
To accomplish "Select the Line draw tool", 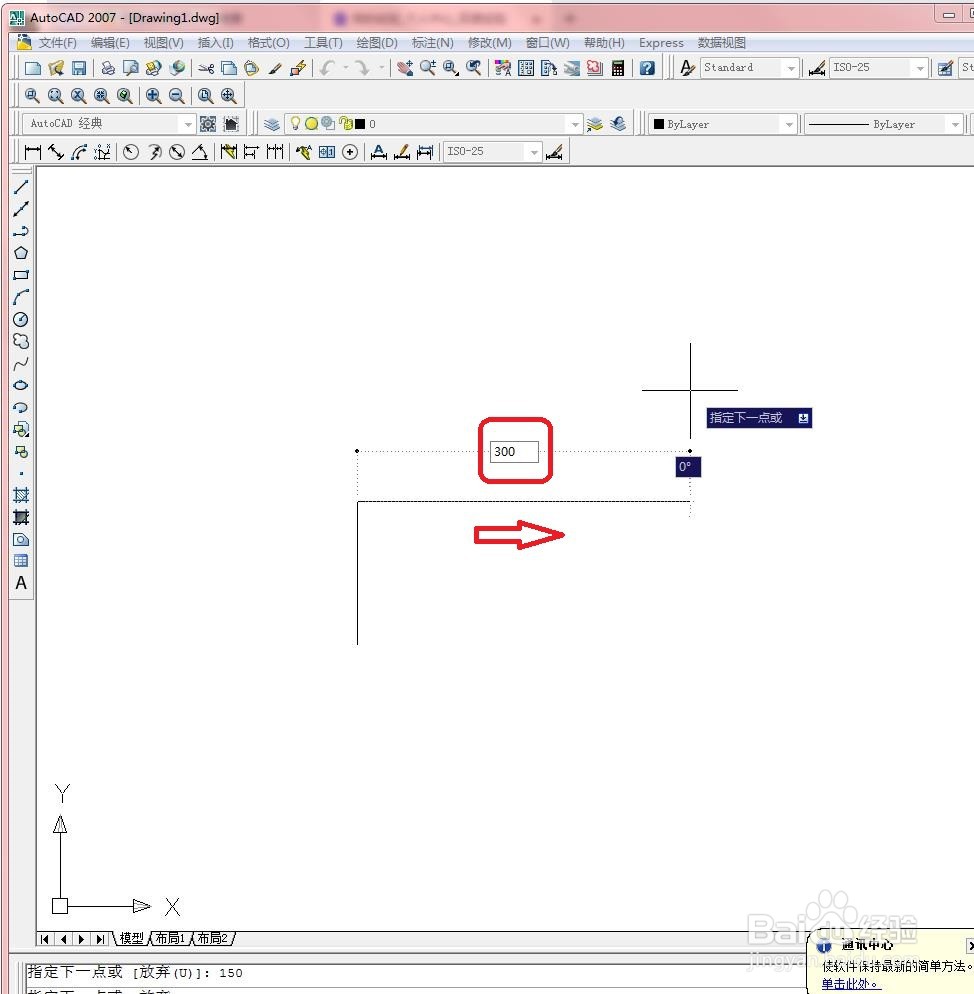I will click(21, 186).
